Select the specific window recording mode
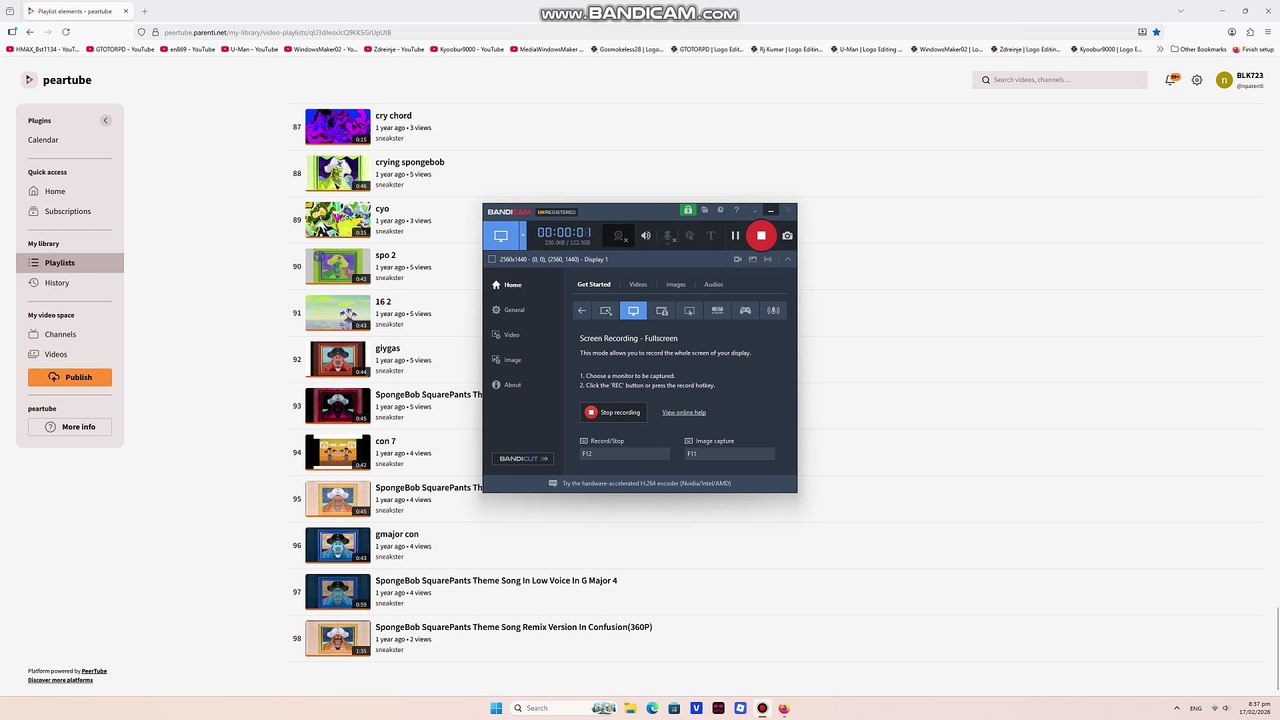 (661, 311)
